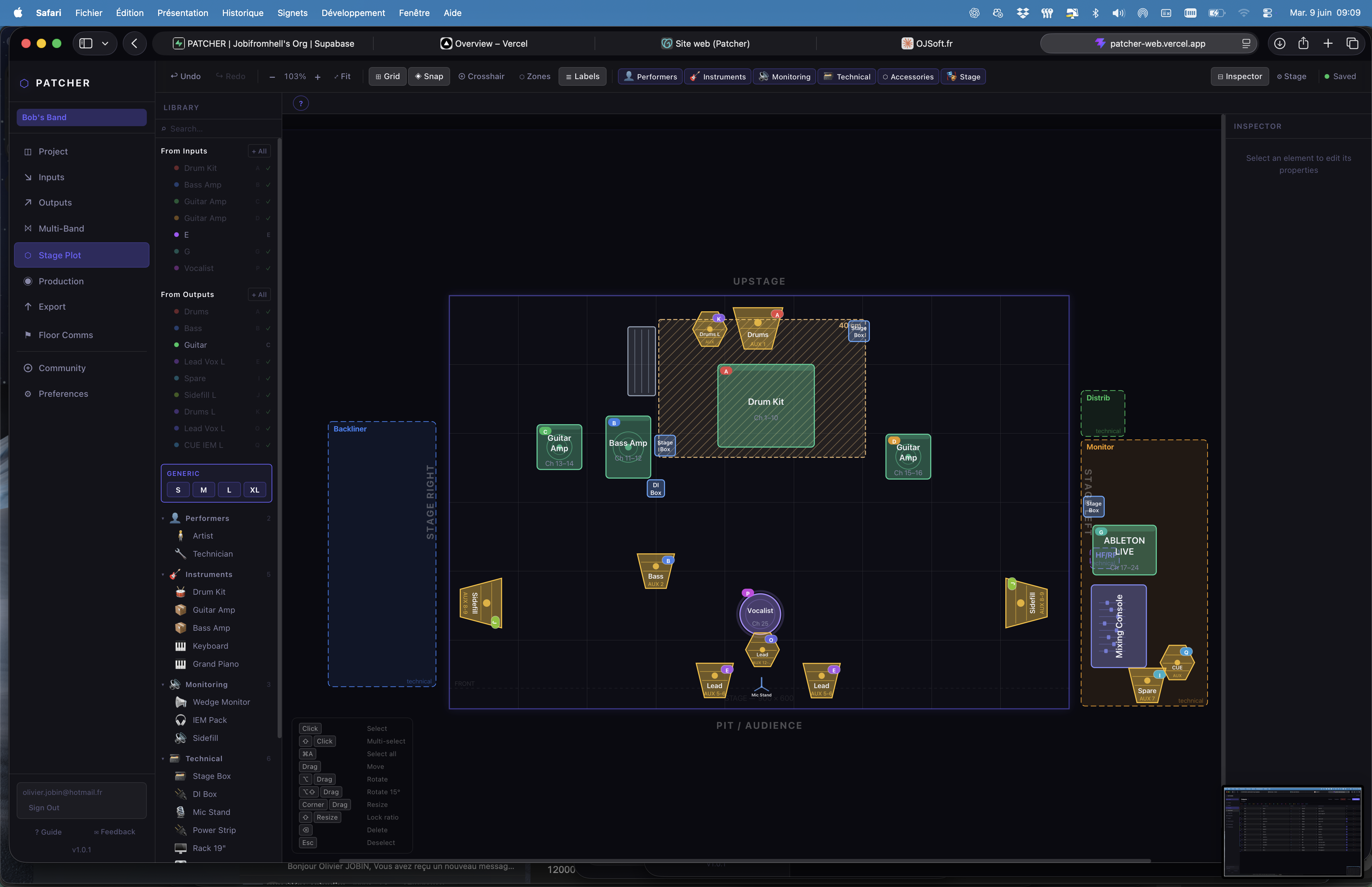The width and height of the screenshot is (1372, 887).
Task: Choose the Mic Stand technical icon
Action: click(x=181, y=812)
